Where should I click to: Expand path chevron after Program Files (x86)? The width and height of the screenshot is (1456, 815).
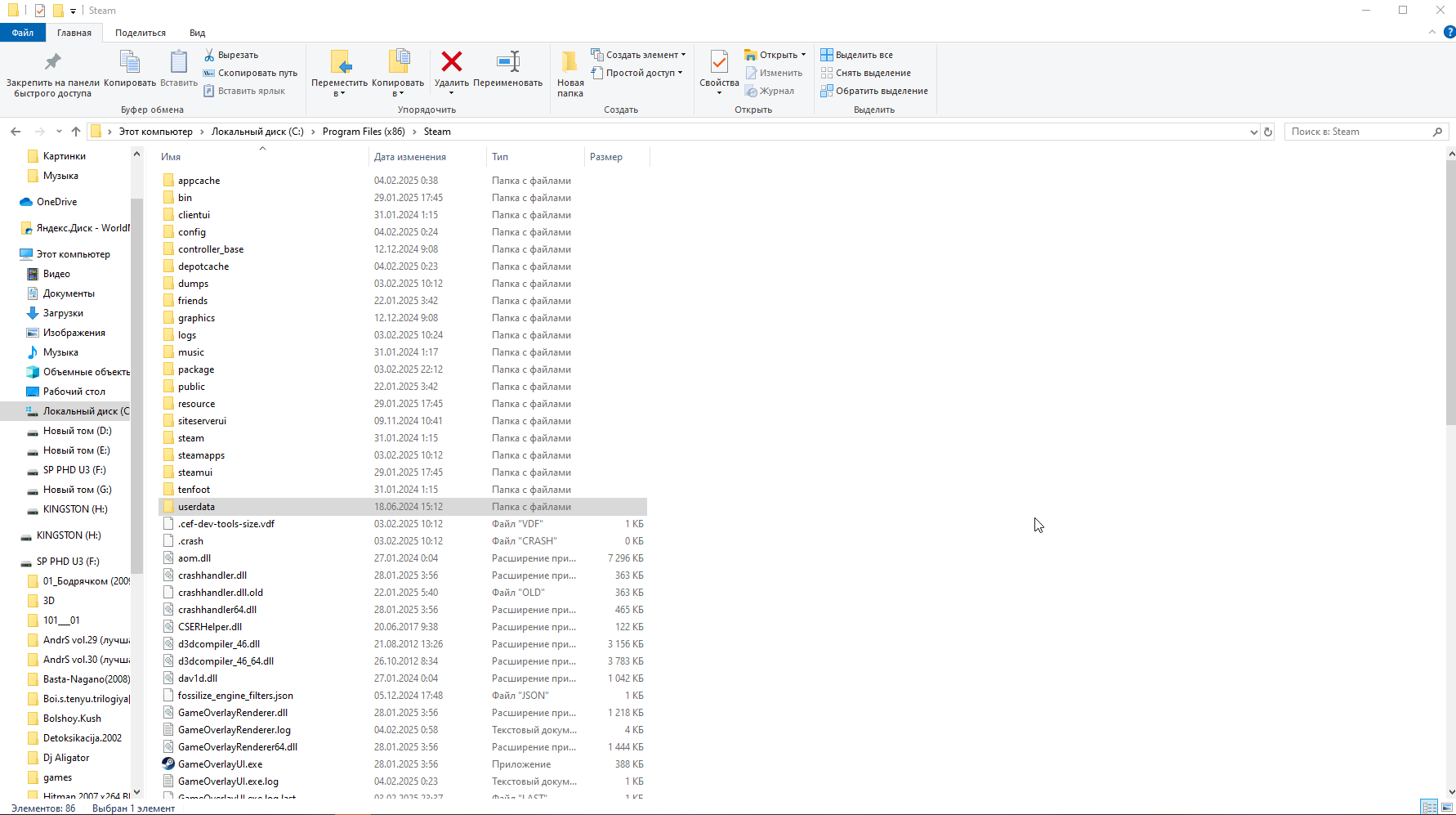tap(414, 132)
